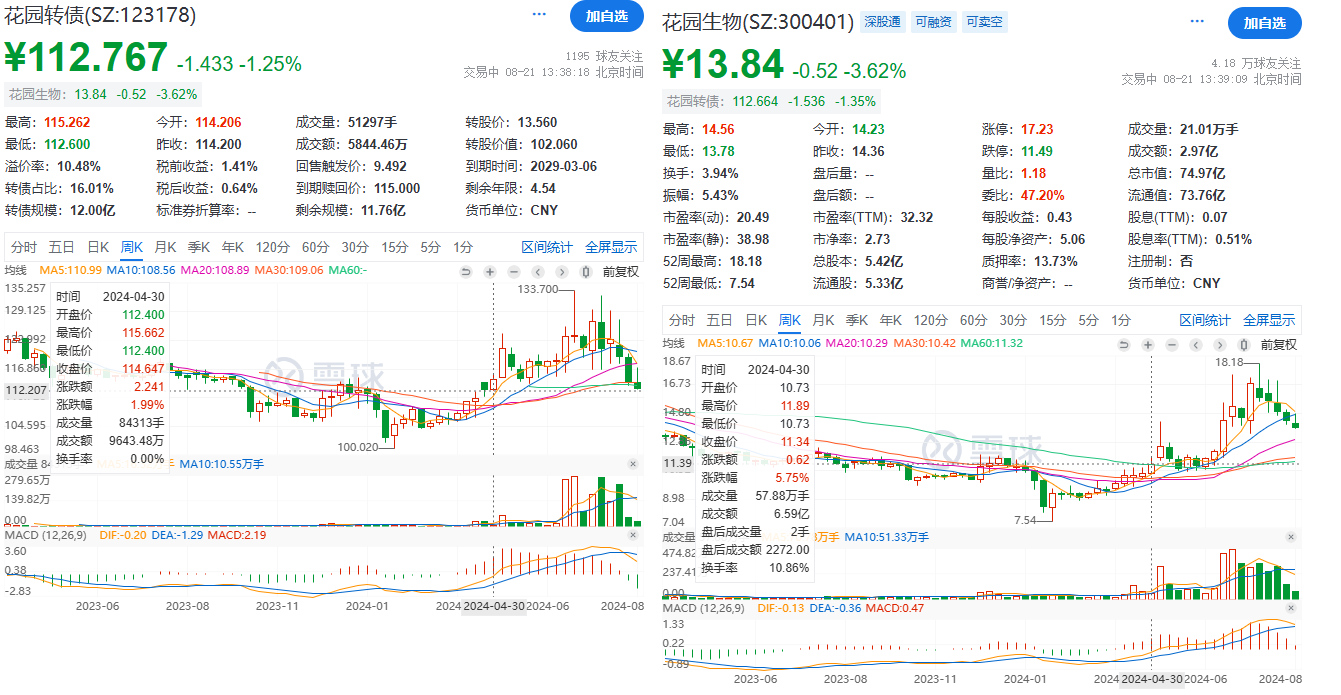Open related 花园生物 quote under 花园转债 price
The width and height of the screenshot is (1341, 695).
[x=103, y=94]
